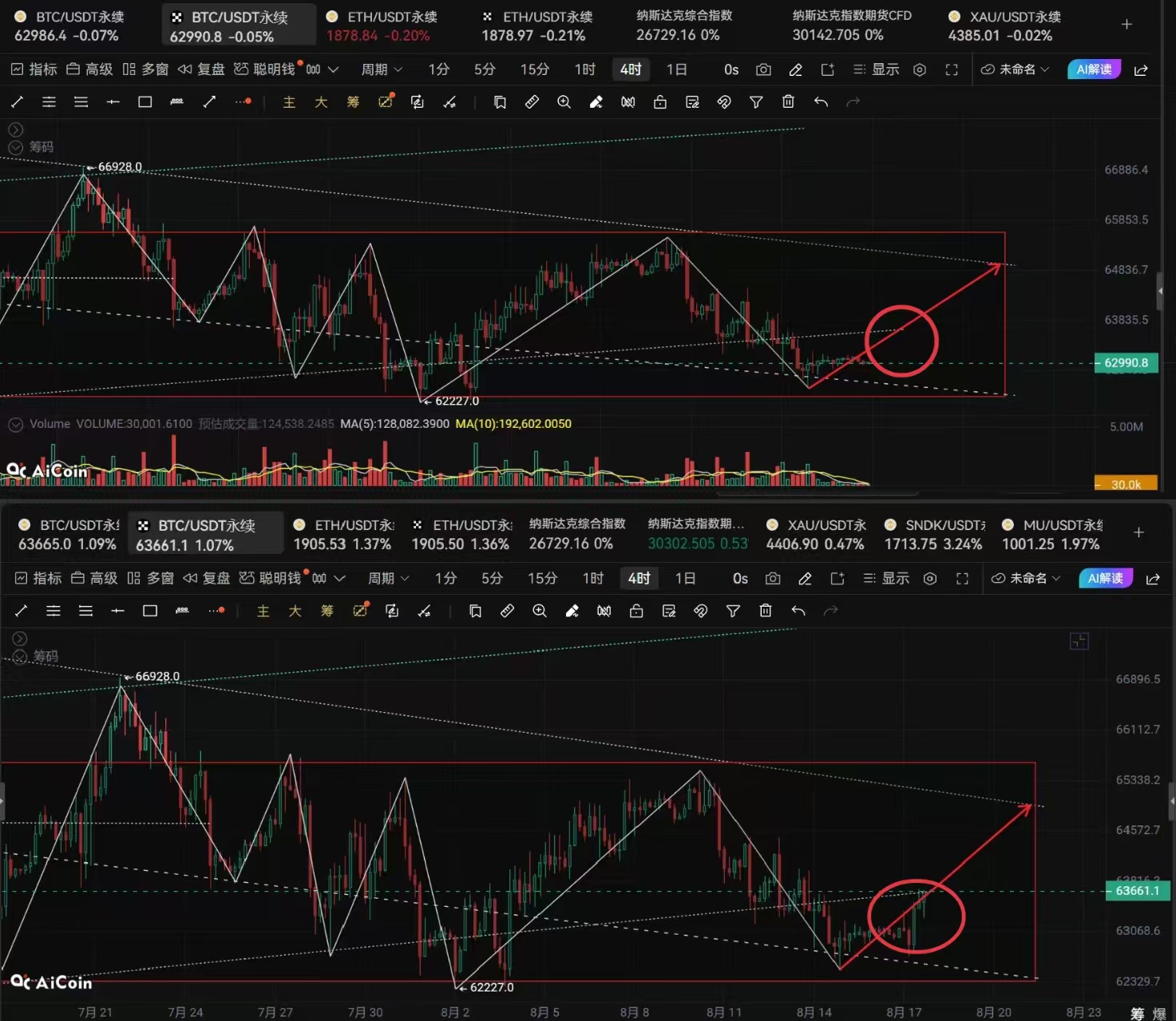Viewport: 1176px width, 1021px height.
Task: Click the 62990.8 current price label on axis
Action: click(1126, 363)
